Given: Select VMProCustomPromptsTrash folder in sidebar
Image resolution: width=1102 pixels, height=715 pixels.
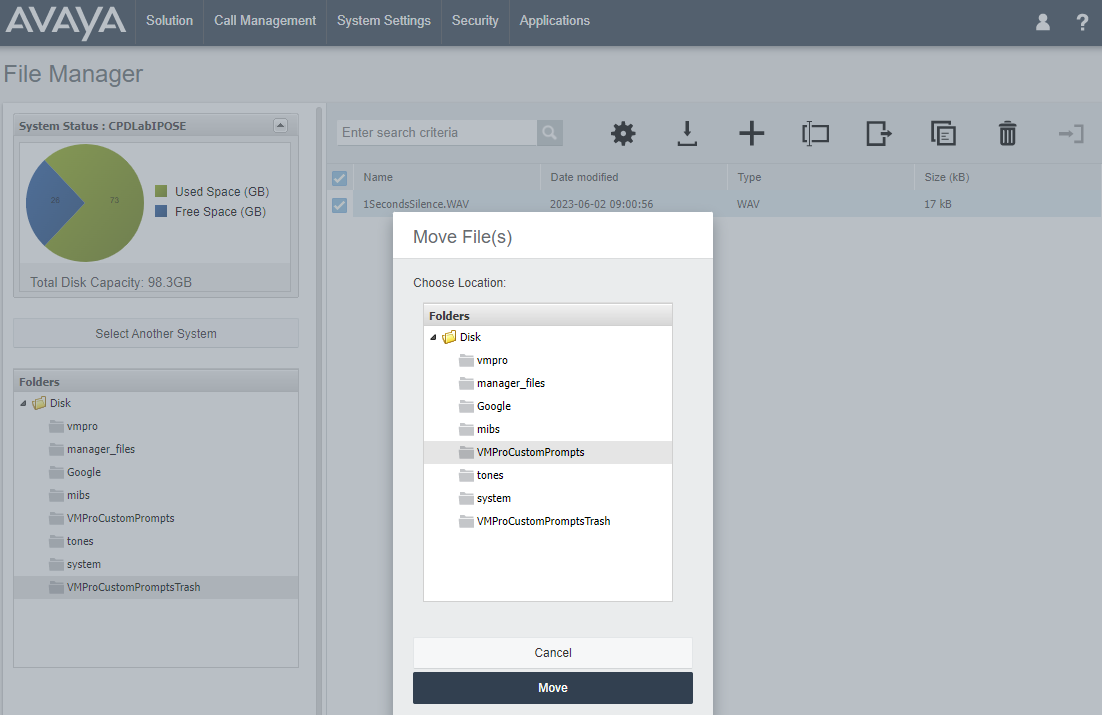Looking at the screenshot, I should [x=156, y=587].
